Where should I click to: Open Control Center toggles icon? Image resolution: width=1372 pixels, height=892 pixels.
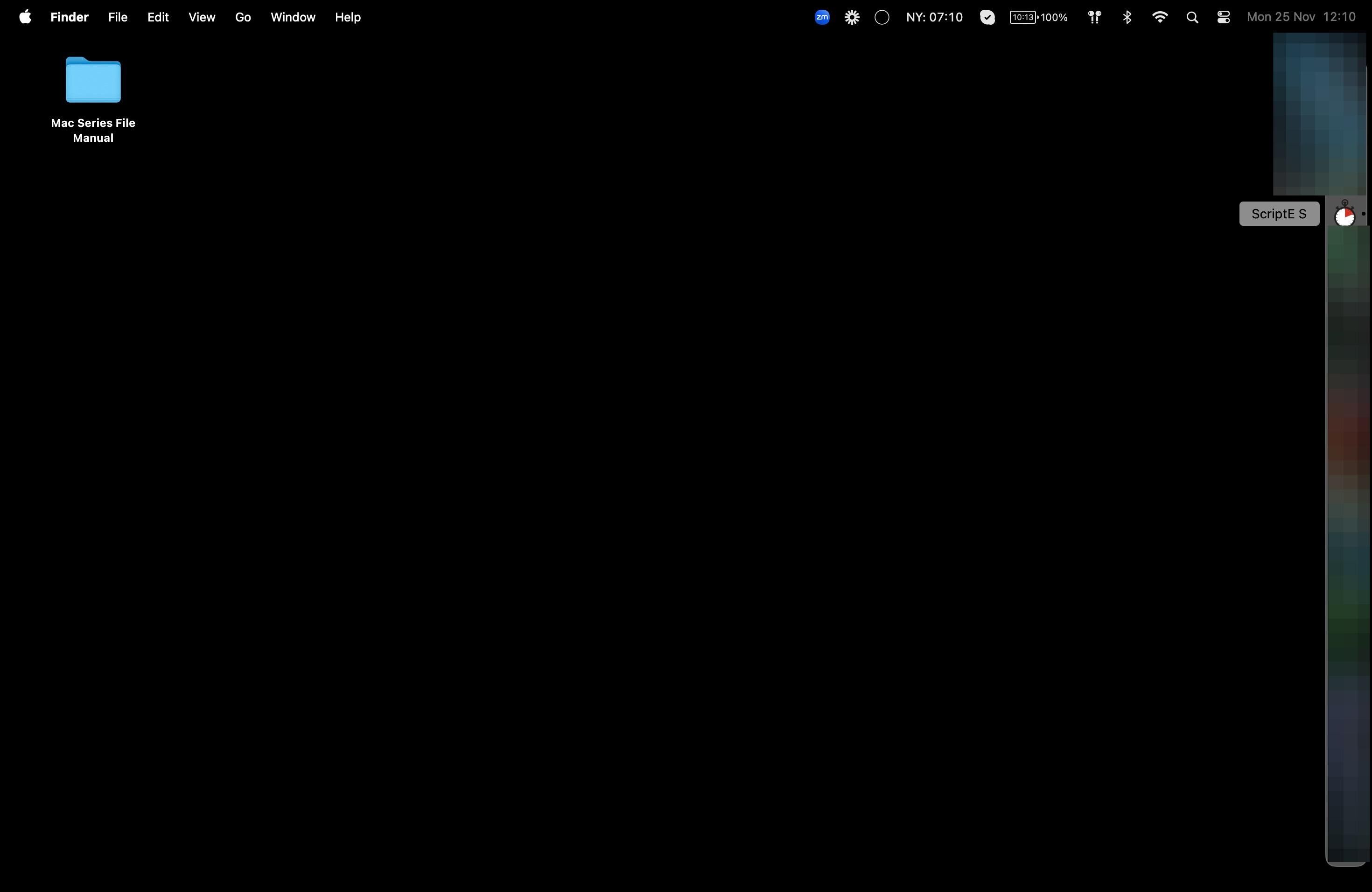(x=1223, y=17)
